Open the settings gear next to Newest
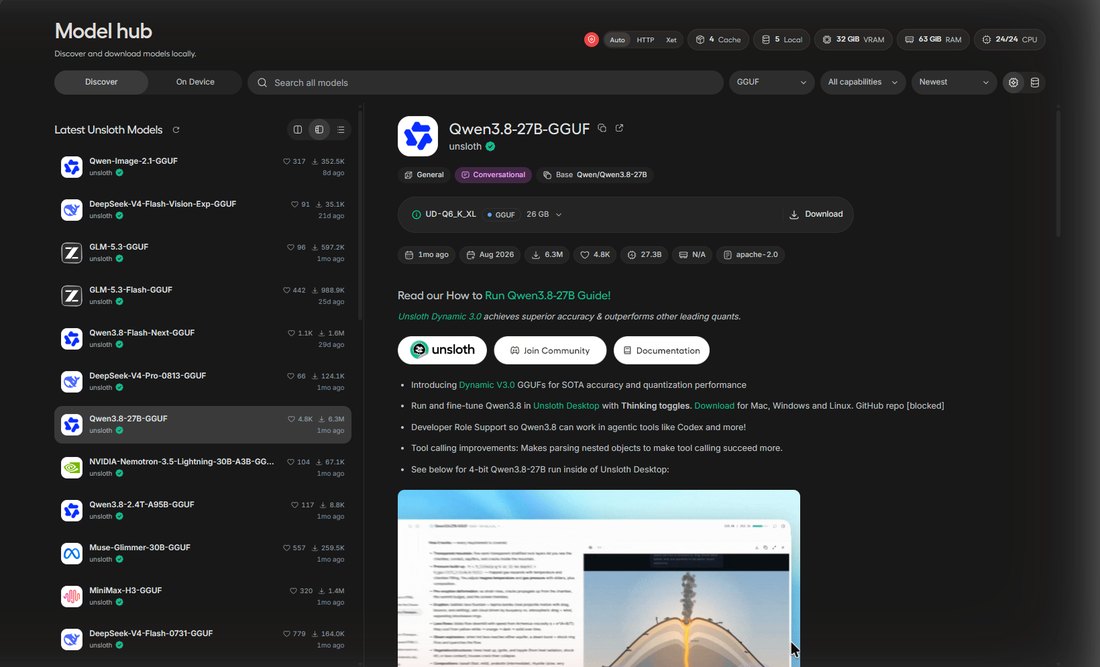This screenshot has width=1100, height=667. [x=1013, y=83]
